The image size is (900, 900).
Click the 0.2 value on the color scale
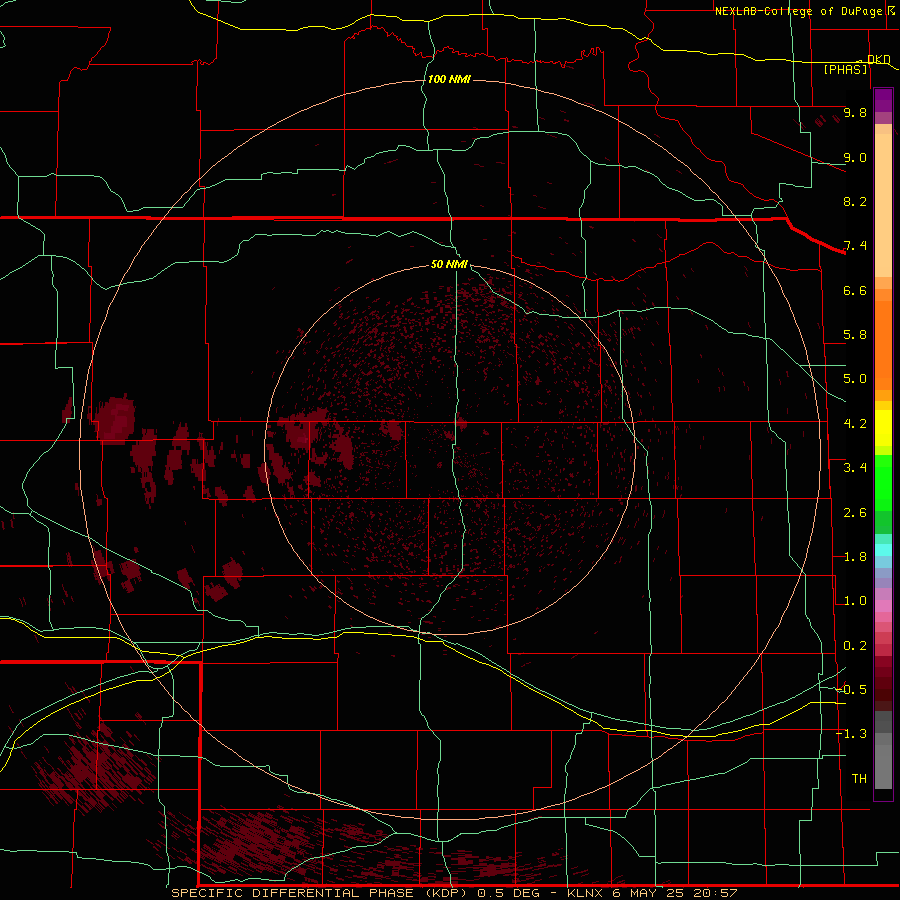coord(855,646)
